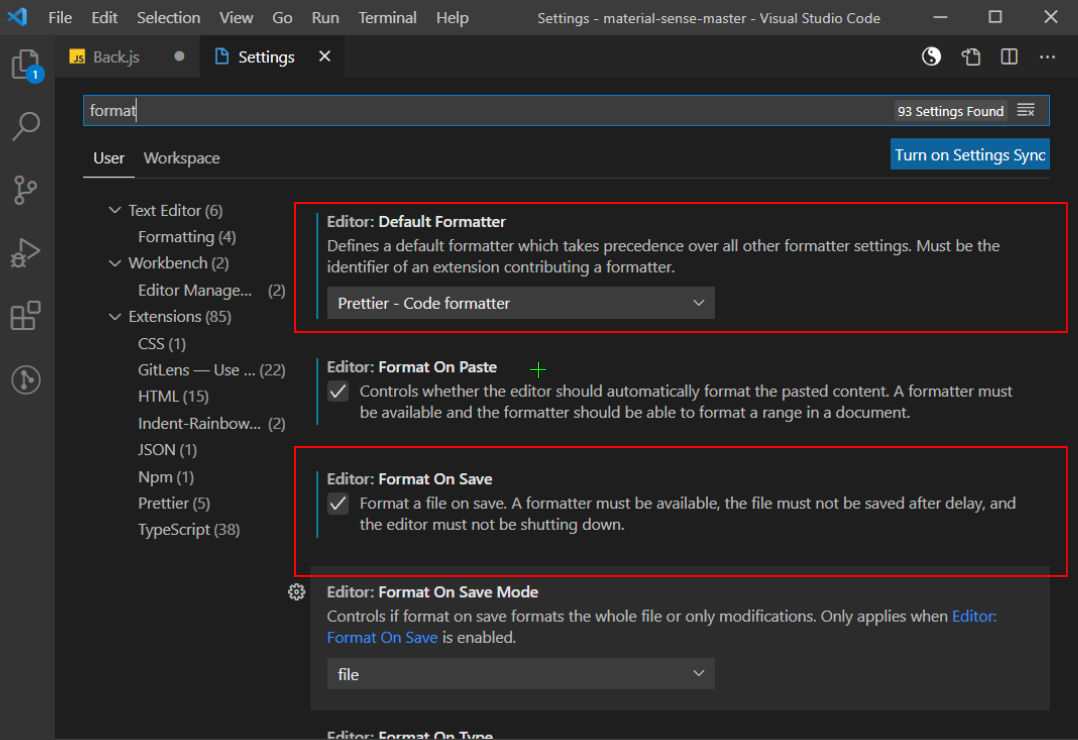Open the Explorer view in activity bar
Viewport: 1078px width, 740px height.
point(27,66)
